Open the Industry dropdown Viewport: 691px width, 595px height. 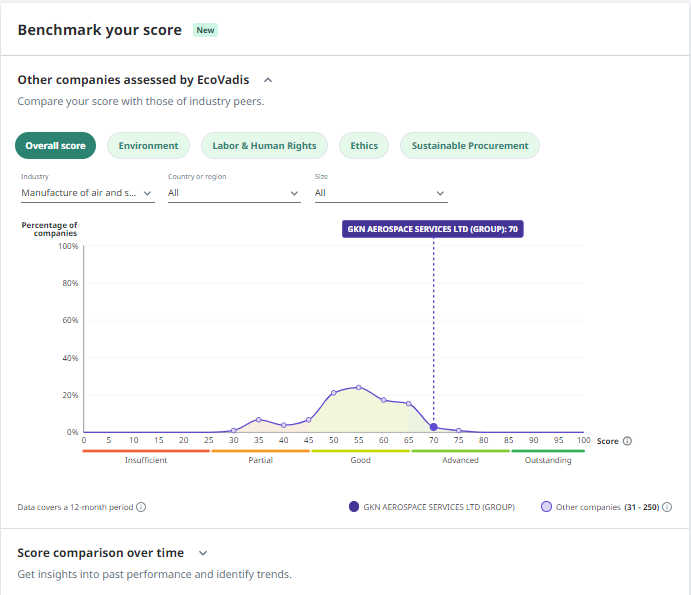88,193
